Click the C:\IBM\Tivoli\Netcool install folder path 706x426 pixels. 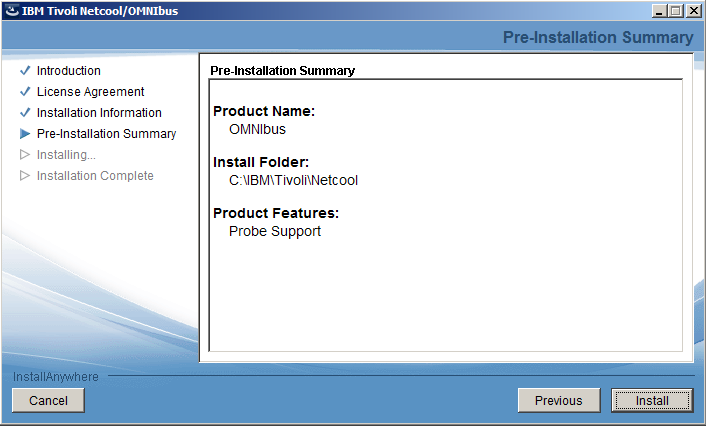(293, 180)
